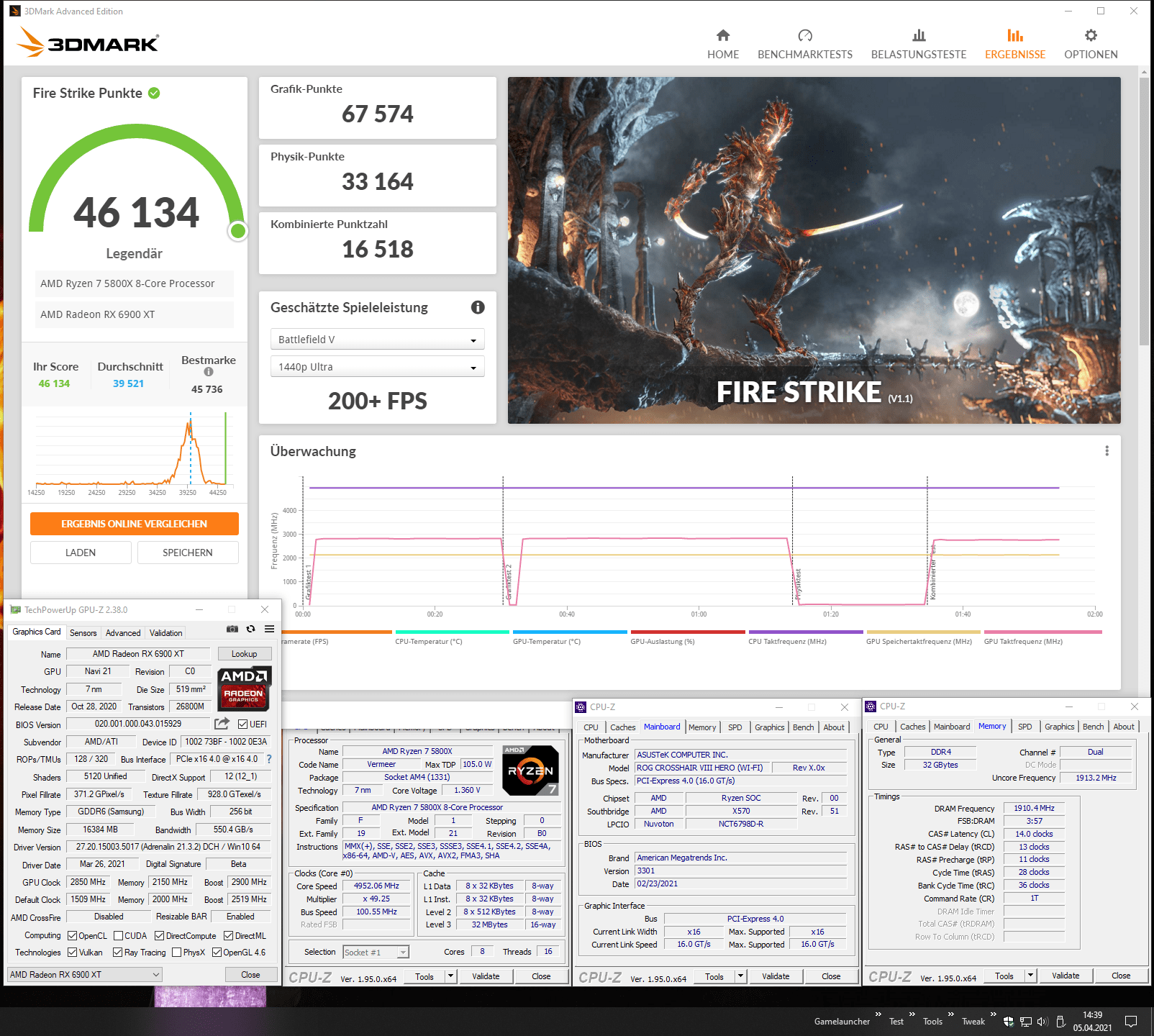Click the info icon under Bestmarke
The height and width of the screenshot is (1036, 1154).
pos(209,372)
